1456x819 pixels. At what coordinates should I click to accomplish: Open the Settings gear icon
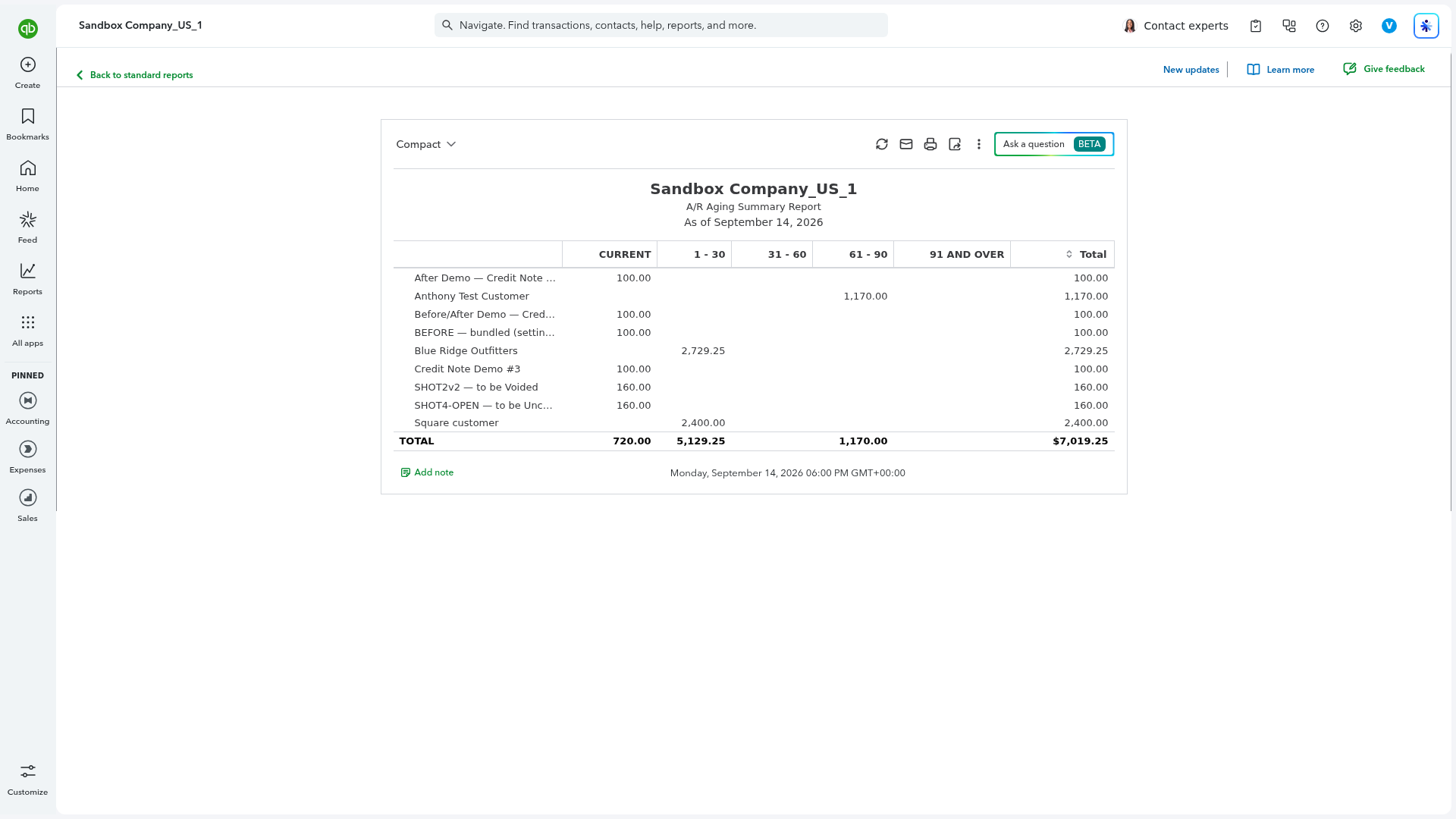click(x=1356, y=26)
